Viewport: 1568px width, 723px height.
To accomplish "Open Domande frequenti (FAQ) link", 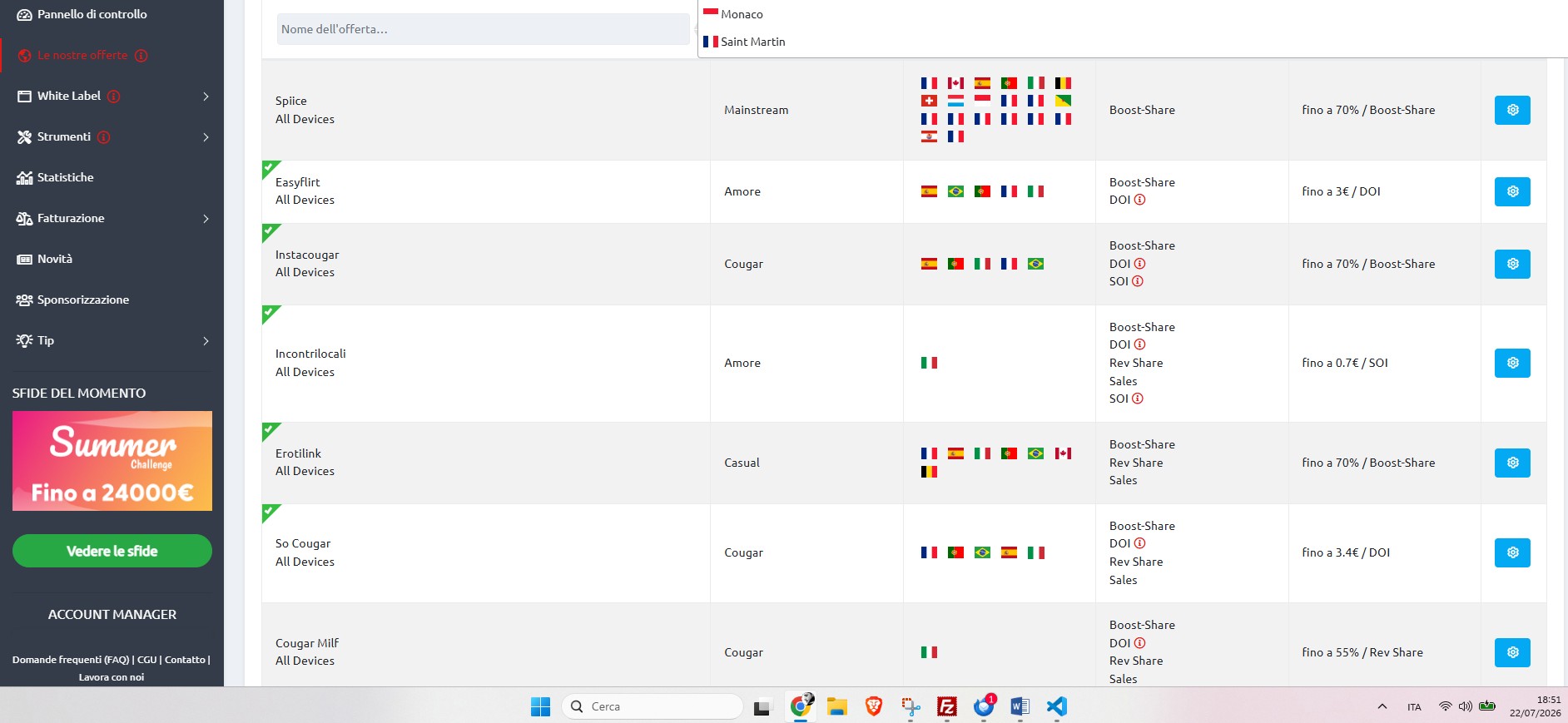I will pos(71,660).
